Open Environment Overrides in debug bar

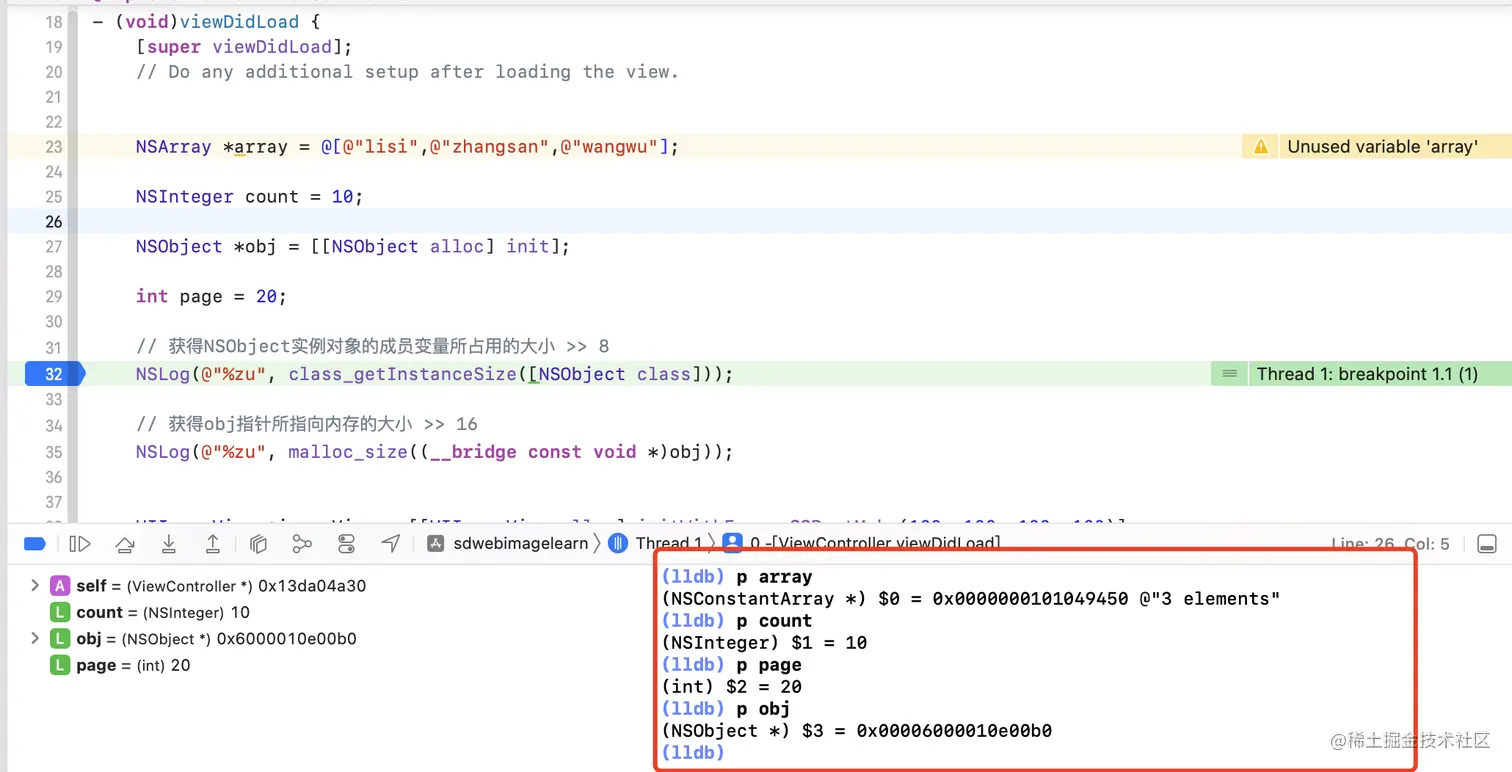point(346,544)
